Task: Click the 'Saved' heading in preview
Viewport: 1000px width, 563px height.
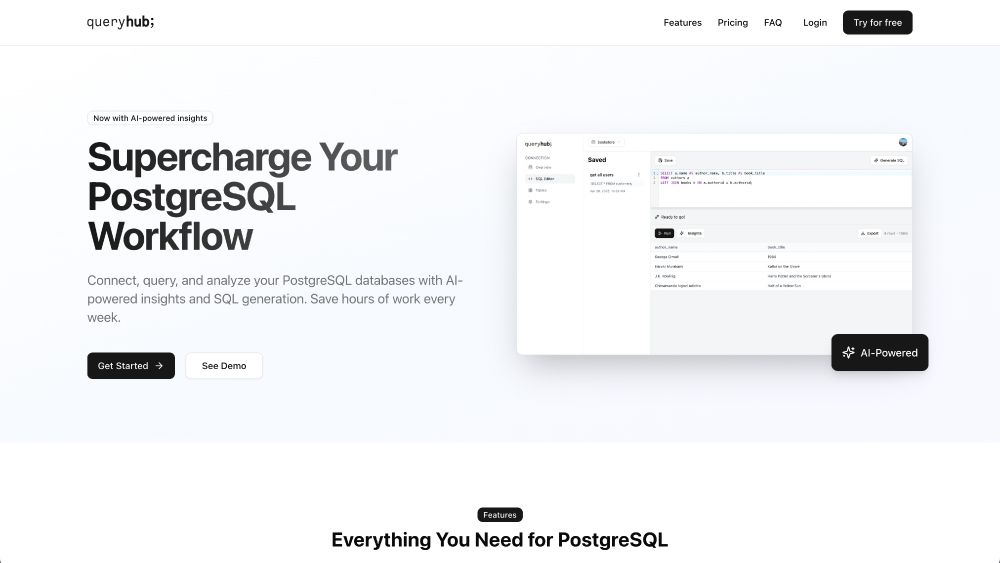Action: coord(597,160)
